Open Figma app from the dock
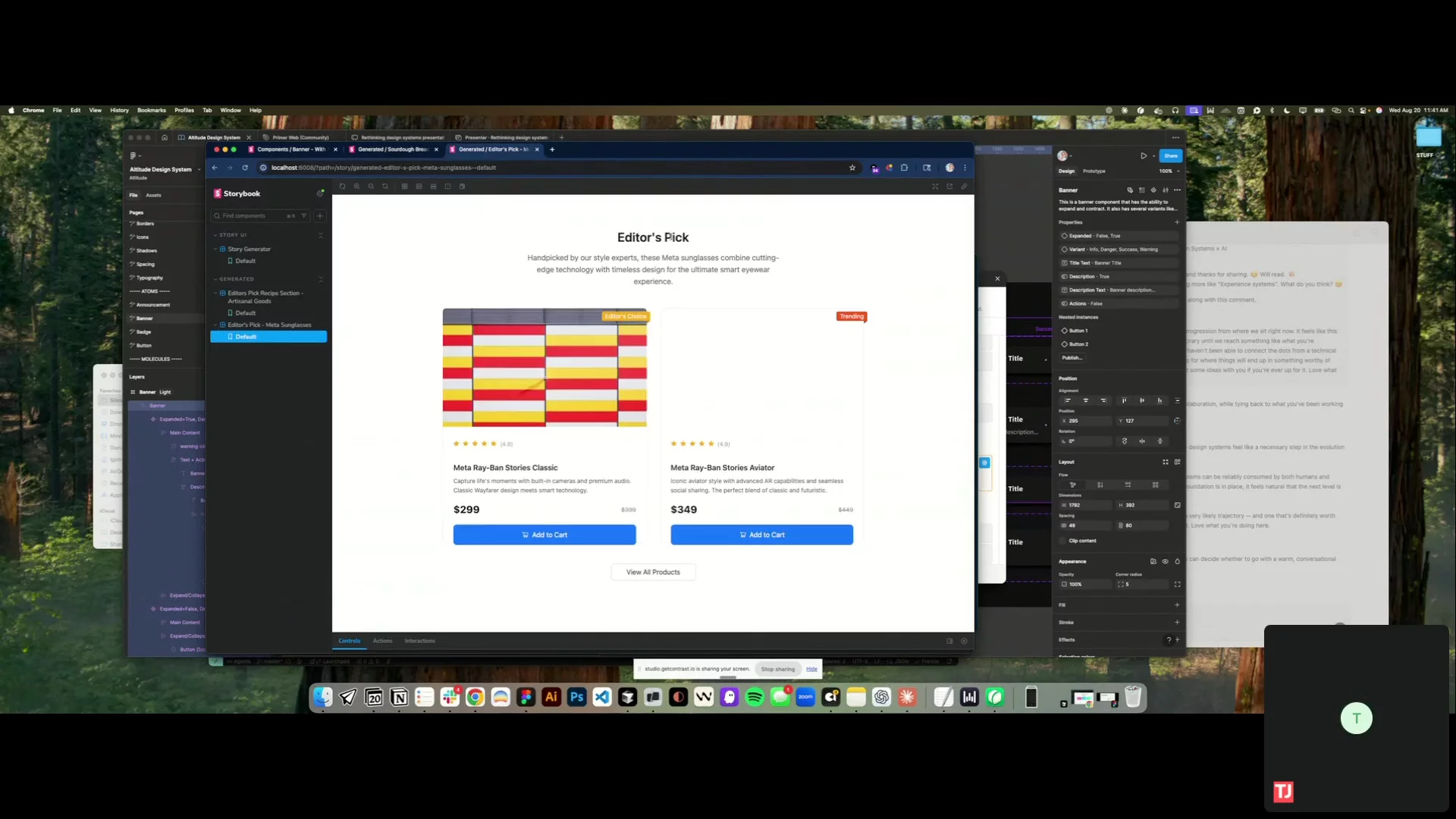Viewport: 1456px width, 819px height. [x=526, y=698]
